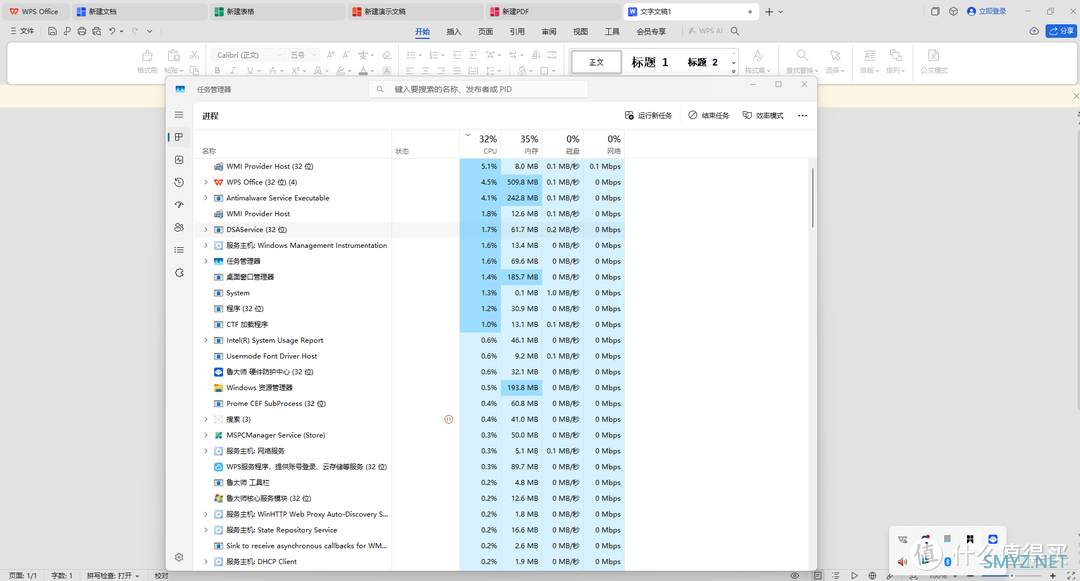Open WPS print preview icon
1080x581 pixels.
(96, 31)
